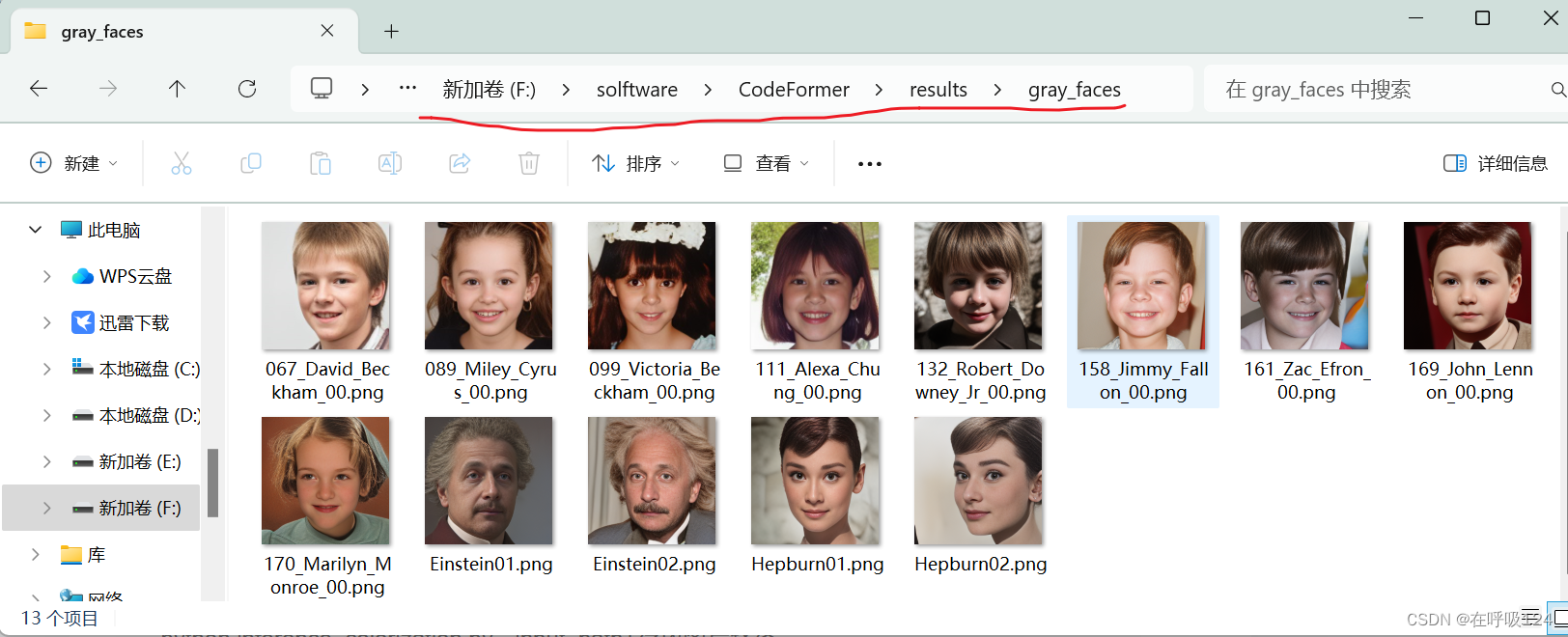Expand the 库 libraries tree node
This screenshot has height=637, width=1568.
(35, 554)
